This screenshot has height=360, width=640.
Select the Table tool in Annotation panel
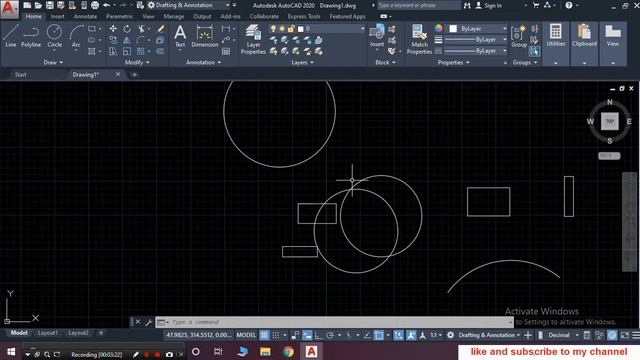tap(226, 51)
